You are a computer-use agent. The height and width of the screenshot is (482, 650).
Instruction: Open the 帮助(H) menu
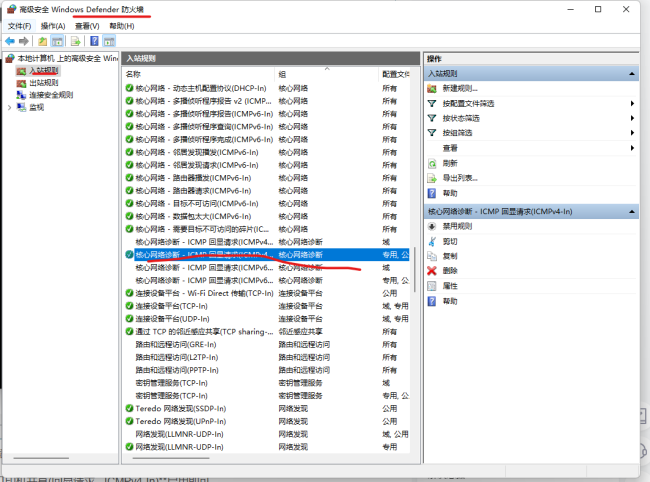click(122, 26)
